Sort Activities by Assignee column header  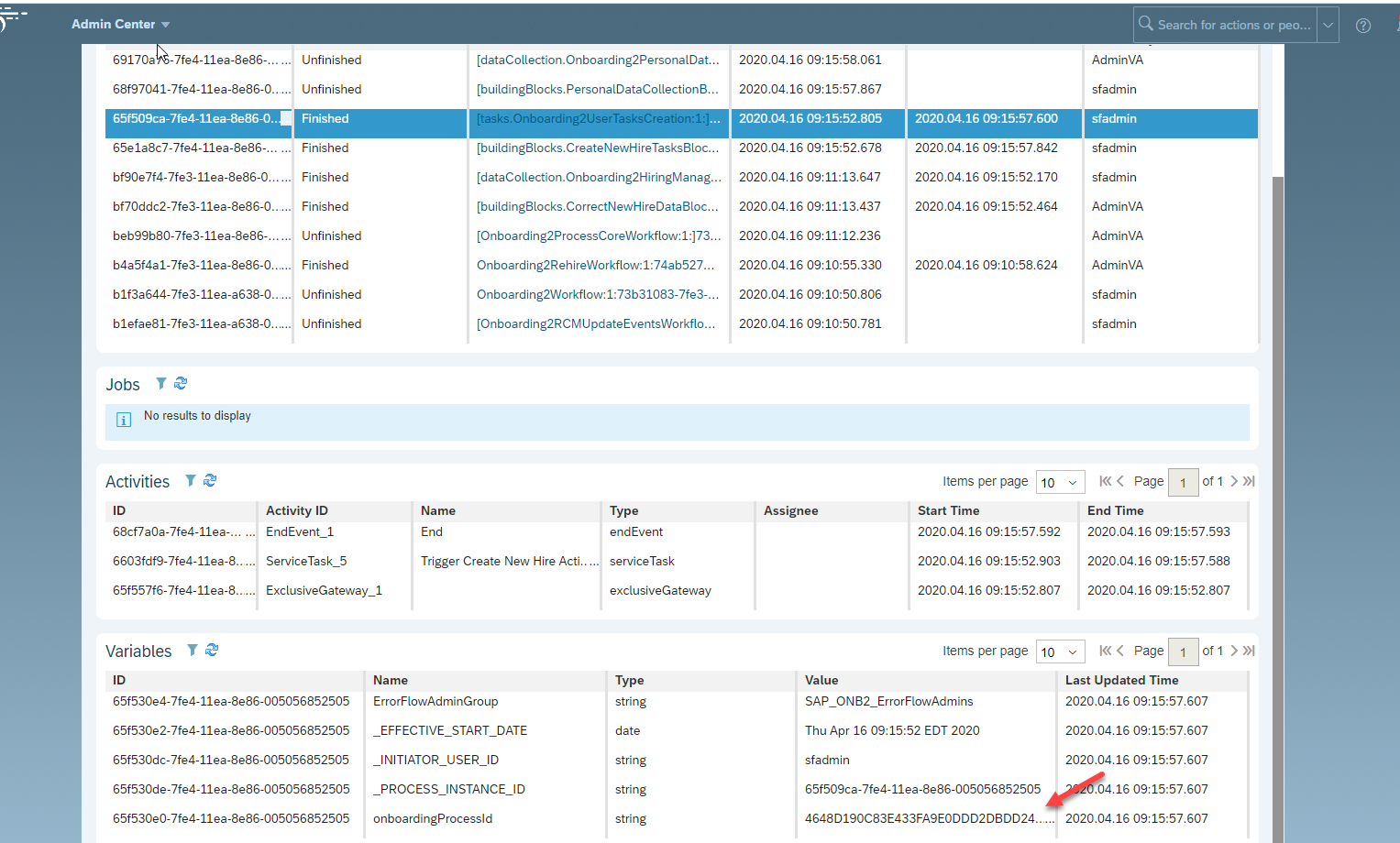pyautogui.click(x=791, y=510)
